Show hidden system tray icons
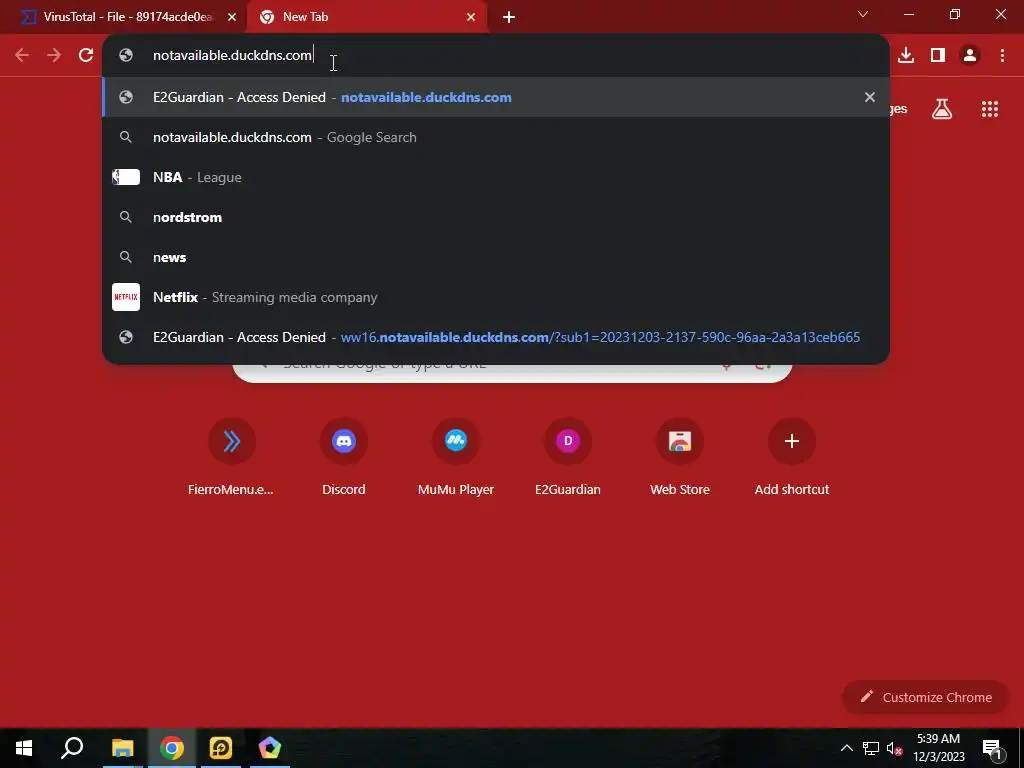This screenshot has height=768, width=1024. (x=846, y=748)
